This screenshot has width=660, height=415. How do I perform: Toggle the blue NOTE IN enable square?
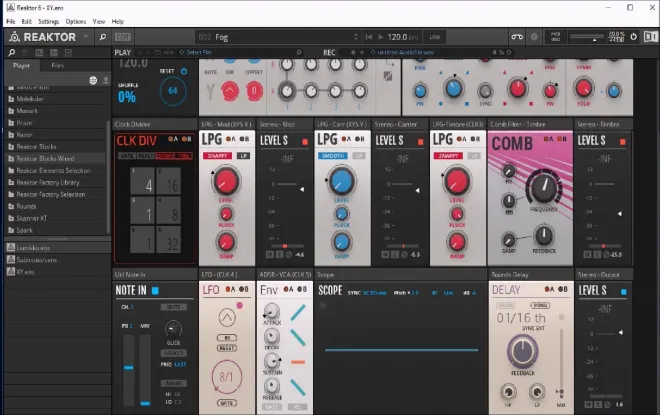click(155, 290)
